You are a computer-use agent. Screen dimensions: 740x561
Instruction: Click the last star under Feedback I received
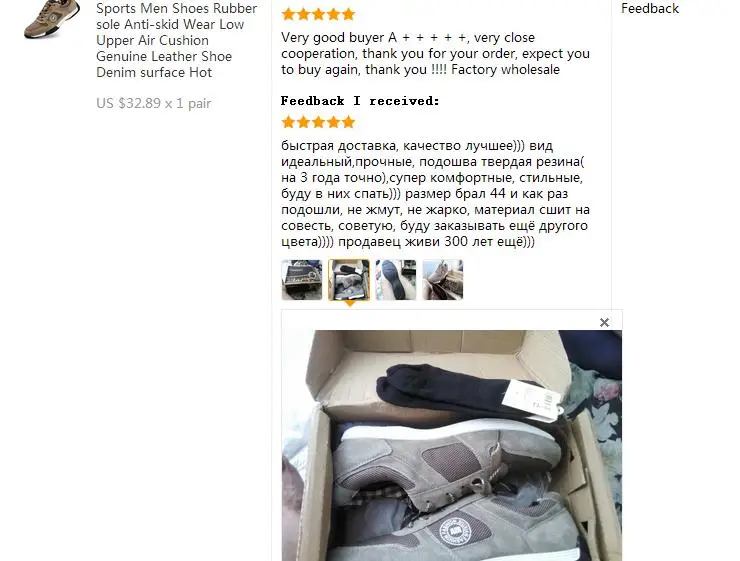pyautogui.click(x=349, y=123)
